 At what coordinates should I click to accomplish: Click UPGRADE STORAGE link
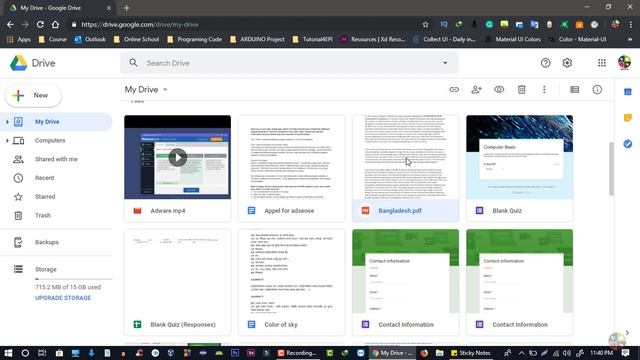[x=63, y=298]
